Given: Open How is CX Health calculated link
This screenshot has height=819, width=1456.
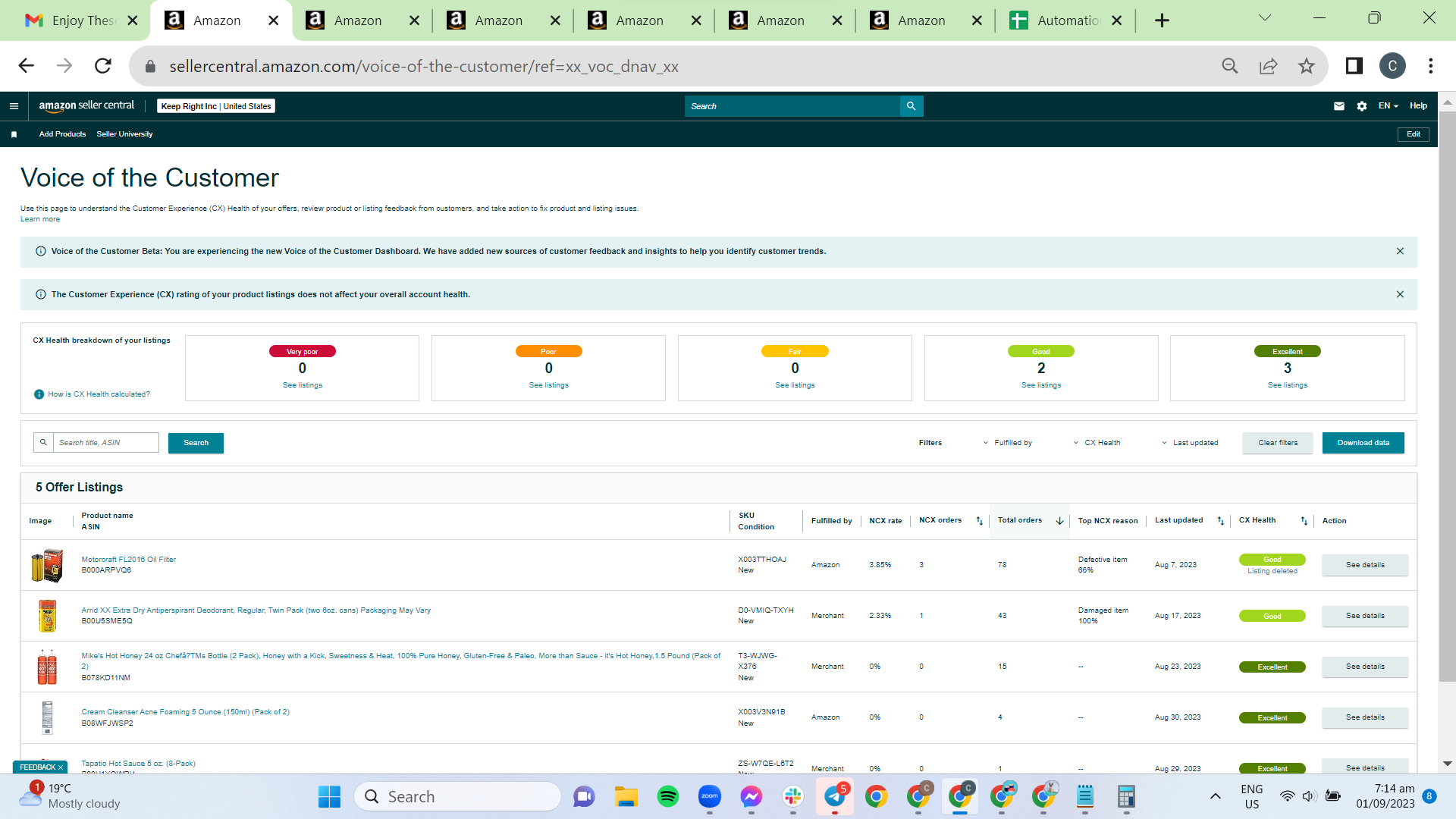Looking at the screenshot, I should [x=99, y=394].
